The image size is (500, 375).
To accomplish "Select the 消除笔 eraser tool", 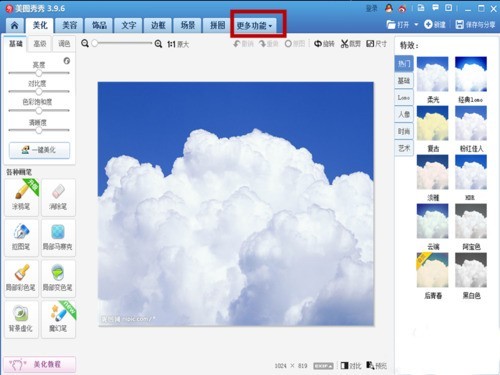I will pyautogui.click(x=58, y=197).
